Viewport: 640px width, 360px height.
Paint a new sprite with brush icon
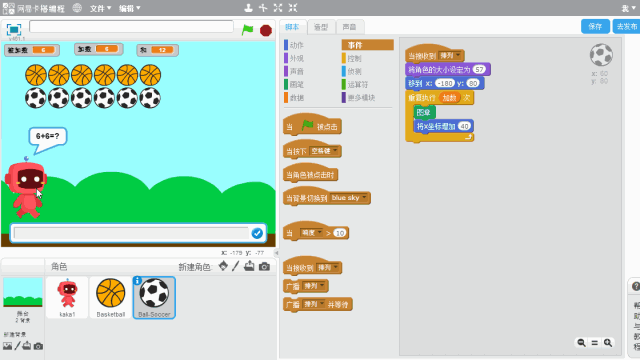pos(236,266)
